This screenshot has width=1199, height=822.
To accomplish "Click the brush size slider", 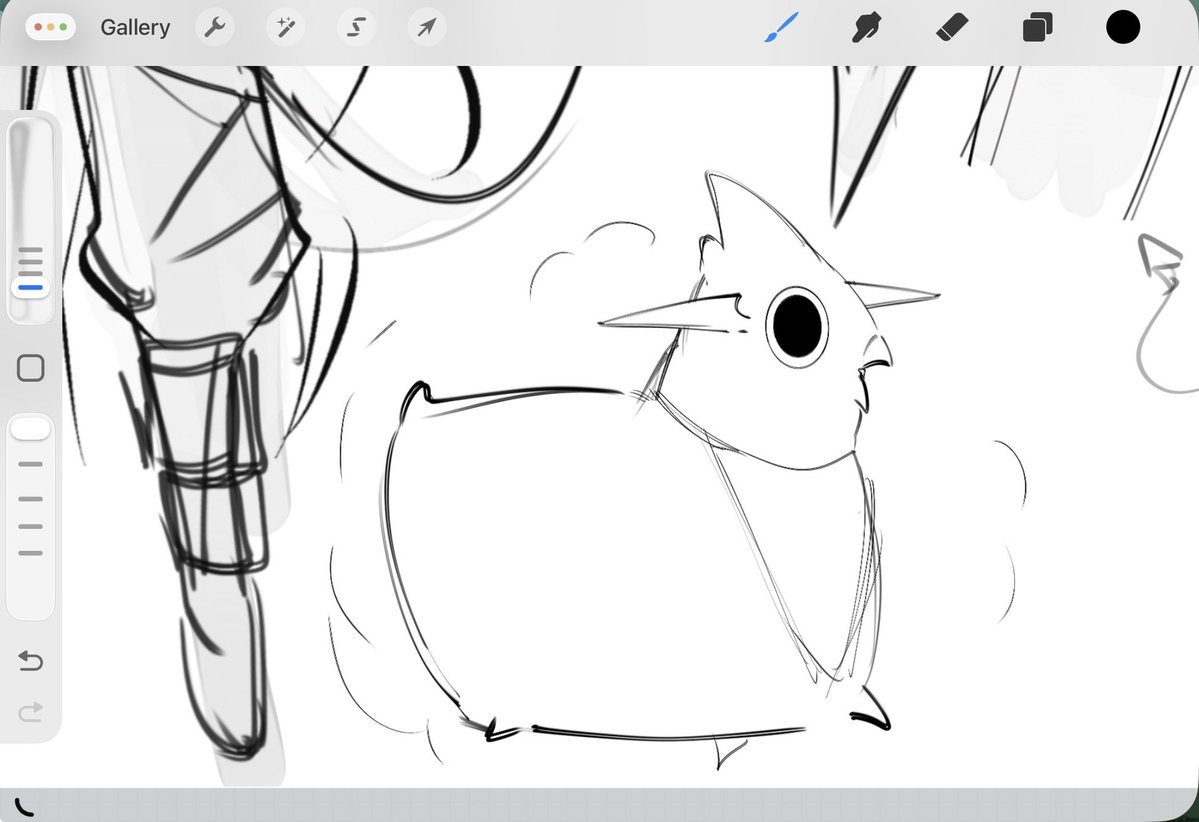I will point(31,219).
